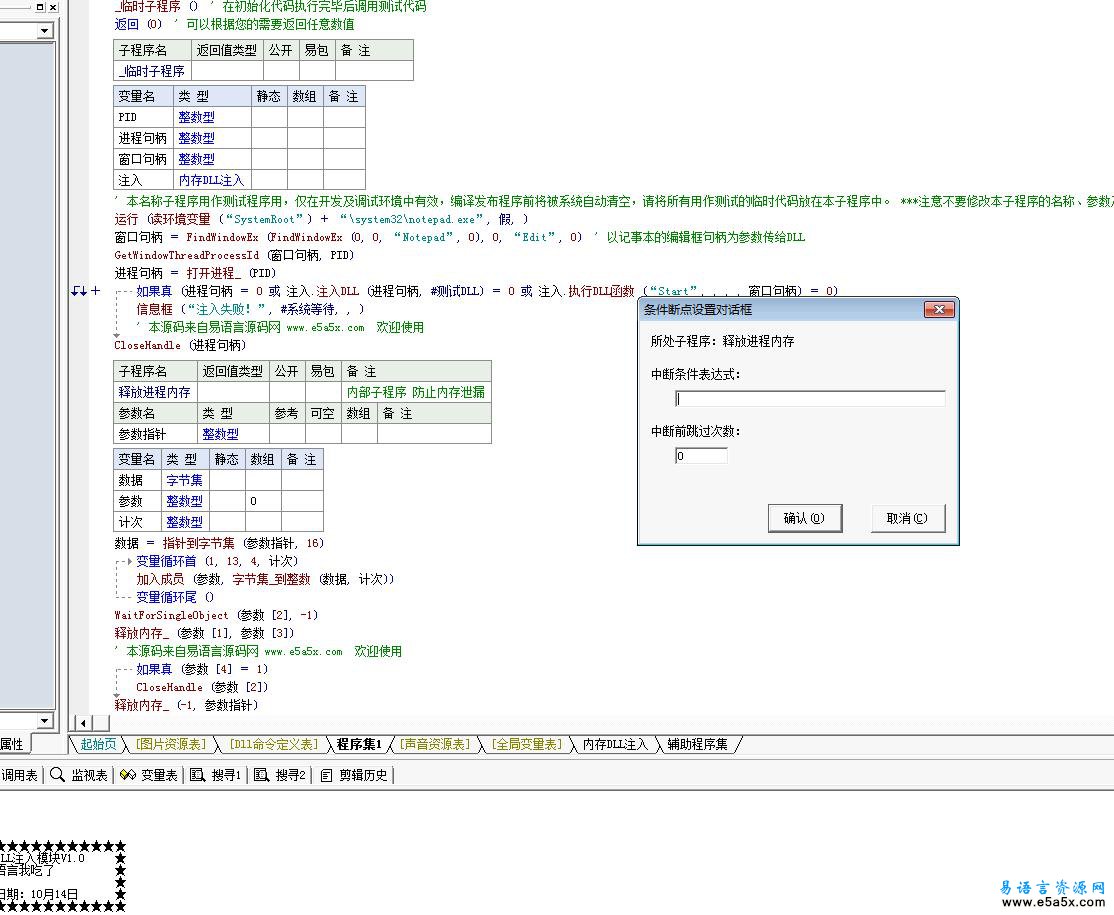
Task: Click the 进程句柄 = 打开进程_ (PID) line
Action: [195, 273]
